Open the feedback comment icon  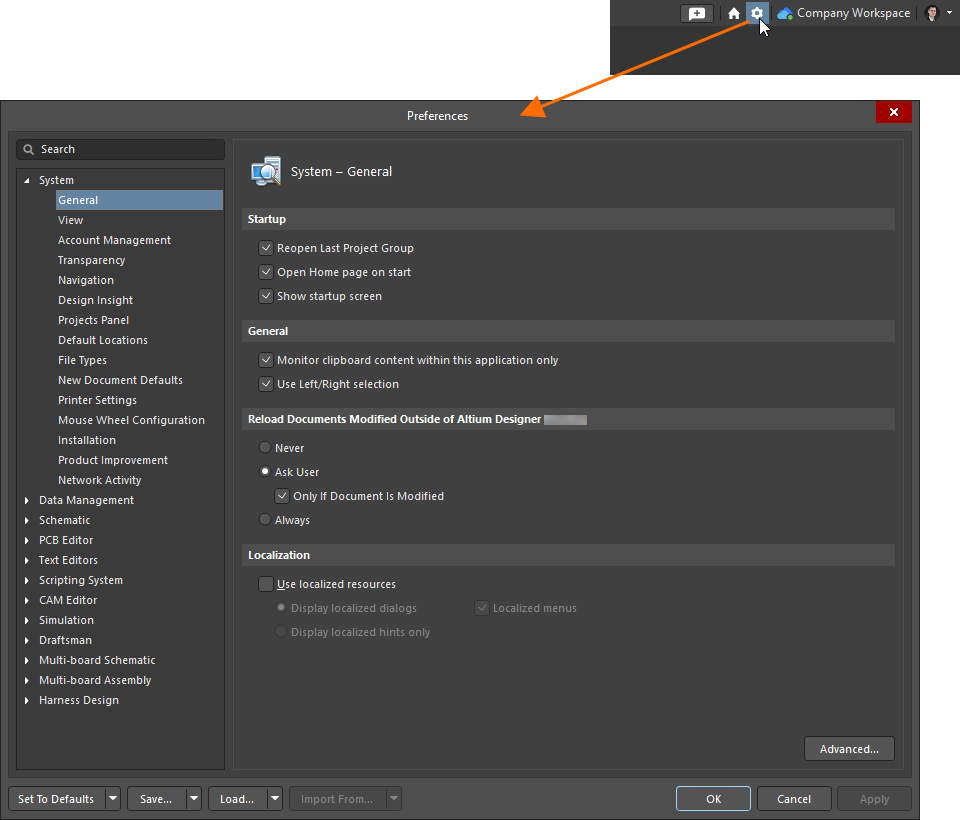(x=697, y=13)
